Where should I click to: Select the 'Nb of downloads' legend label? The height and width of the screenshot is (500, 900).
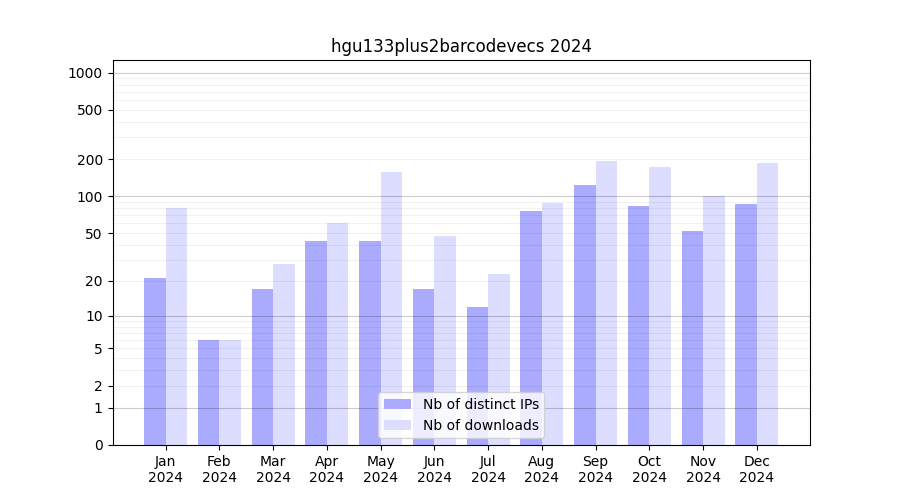480,425
